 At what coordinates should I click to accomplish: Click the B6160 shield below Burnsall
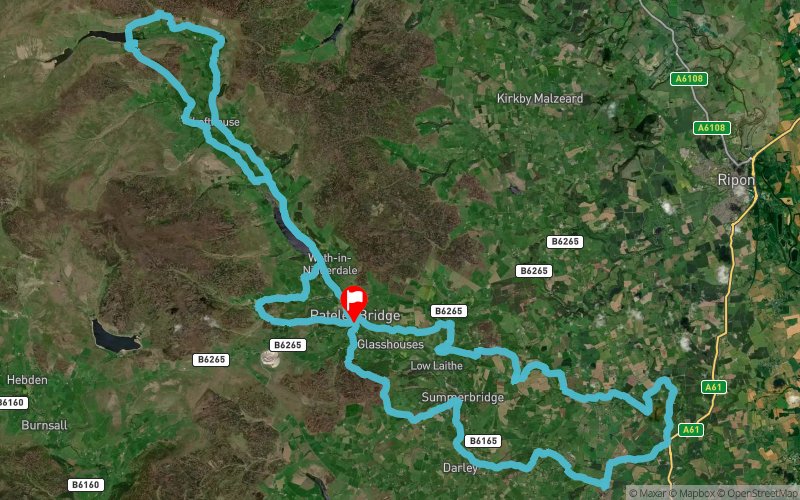coord(86,484)
